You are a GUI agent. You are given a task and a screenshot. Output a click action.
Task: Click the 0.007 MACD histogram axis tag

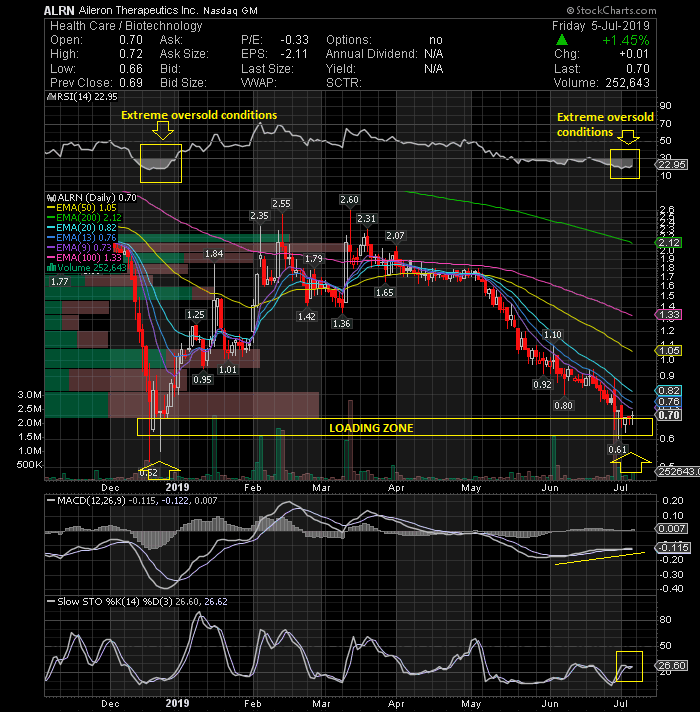point(672,529)
